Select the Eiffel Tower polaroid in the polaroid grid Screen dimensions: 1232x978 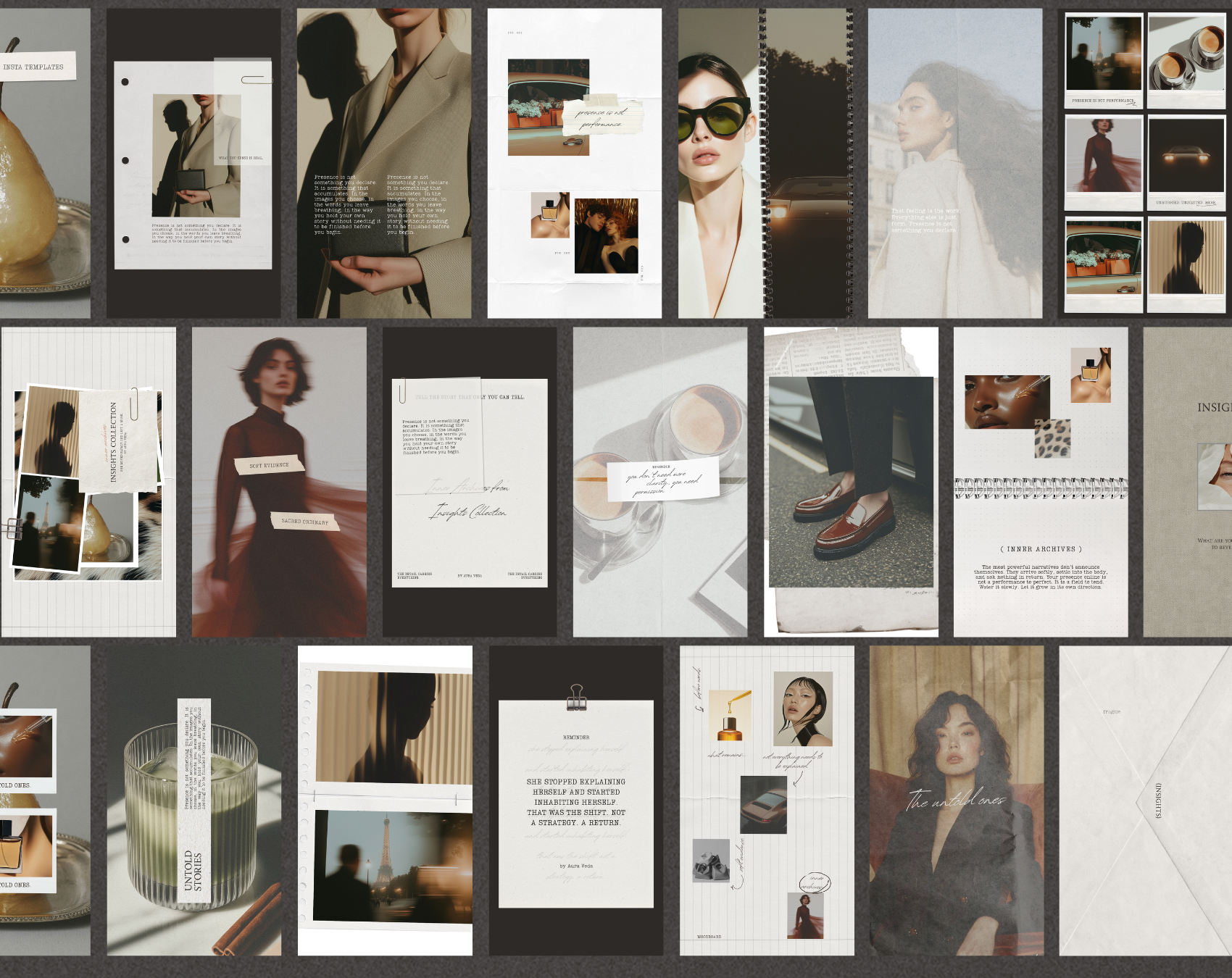[1104, 61]
